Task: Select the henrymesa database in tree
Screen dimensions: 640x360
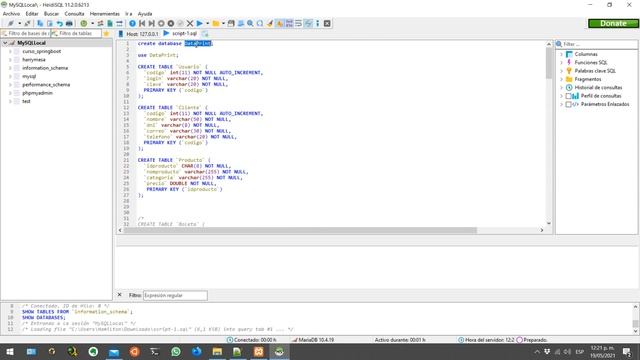Action: point(33,60)
